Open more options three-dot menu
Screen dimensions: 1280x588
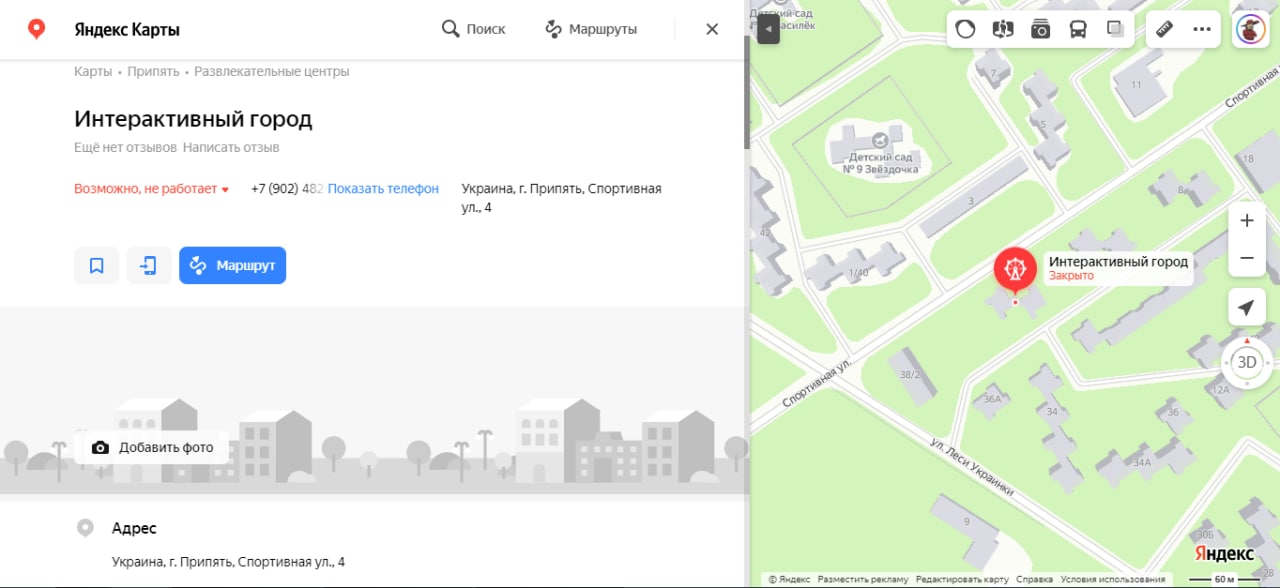[1202, 29]
